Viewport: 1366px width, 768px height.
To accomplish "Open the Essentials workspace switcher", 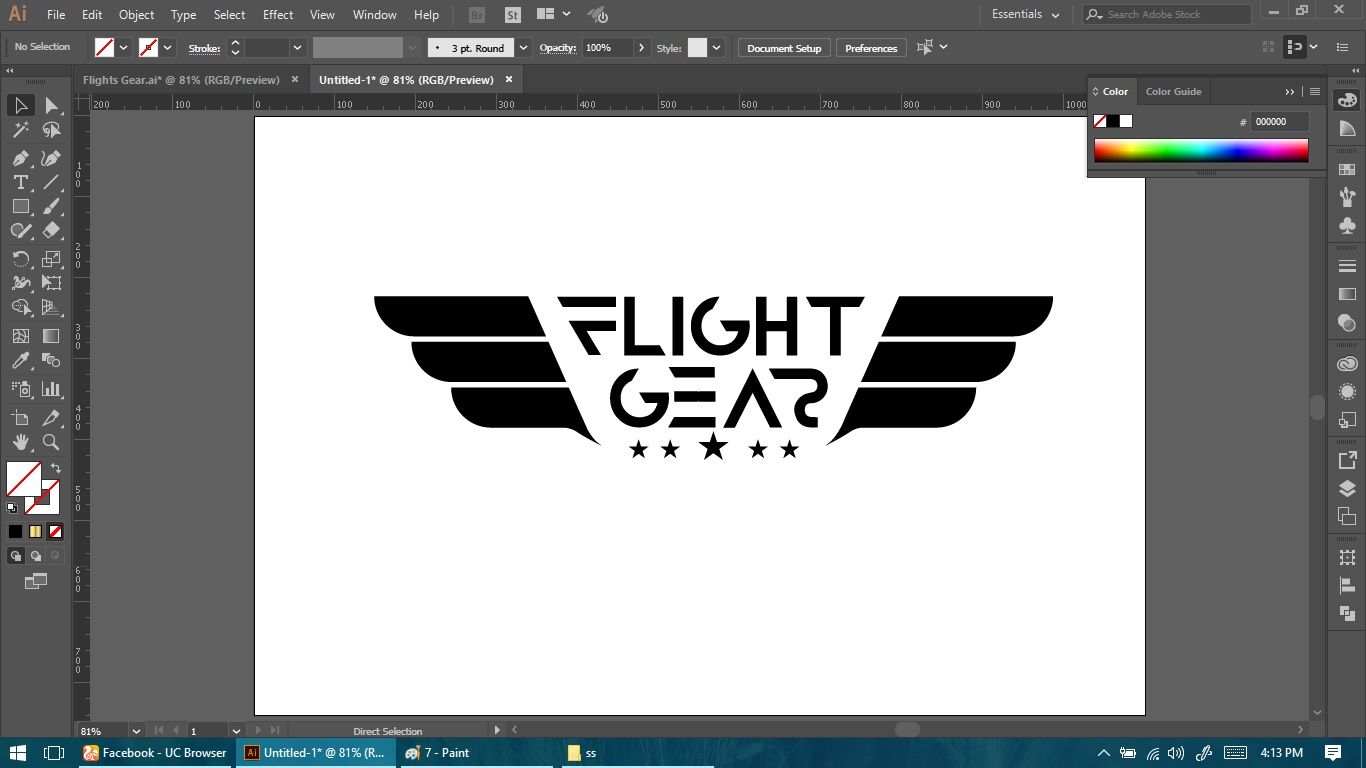I will 1025,14.
